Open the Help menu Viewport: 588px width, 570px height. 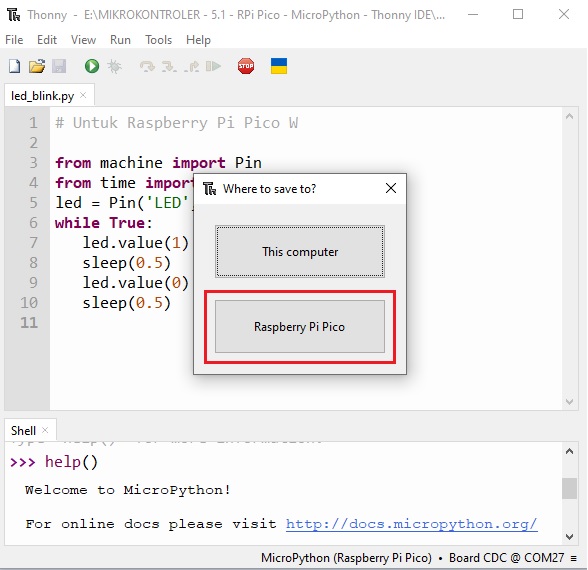click(x=198, y=40)
